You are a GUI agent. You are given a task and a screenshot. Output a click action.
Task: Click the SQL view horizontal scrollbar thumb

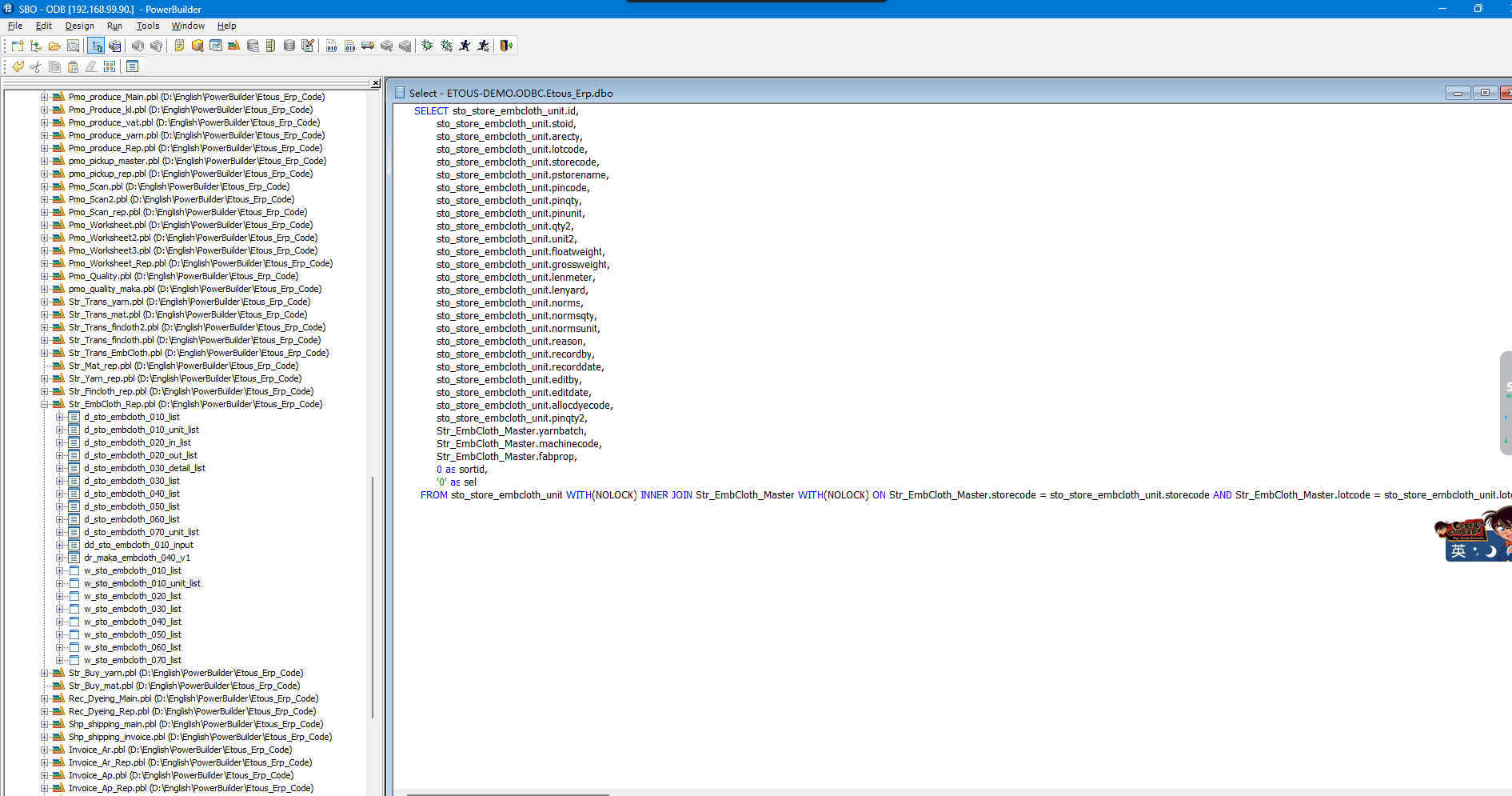click(x=509, y=794)
